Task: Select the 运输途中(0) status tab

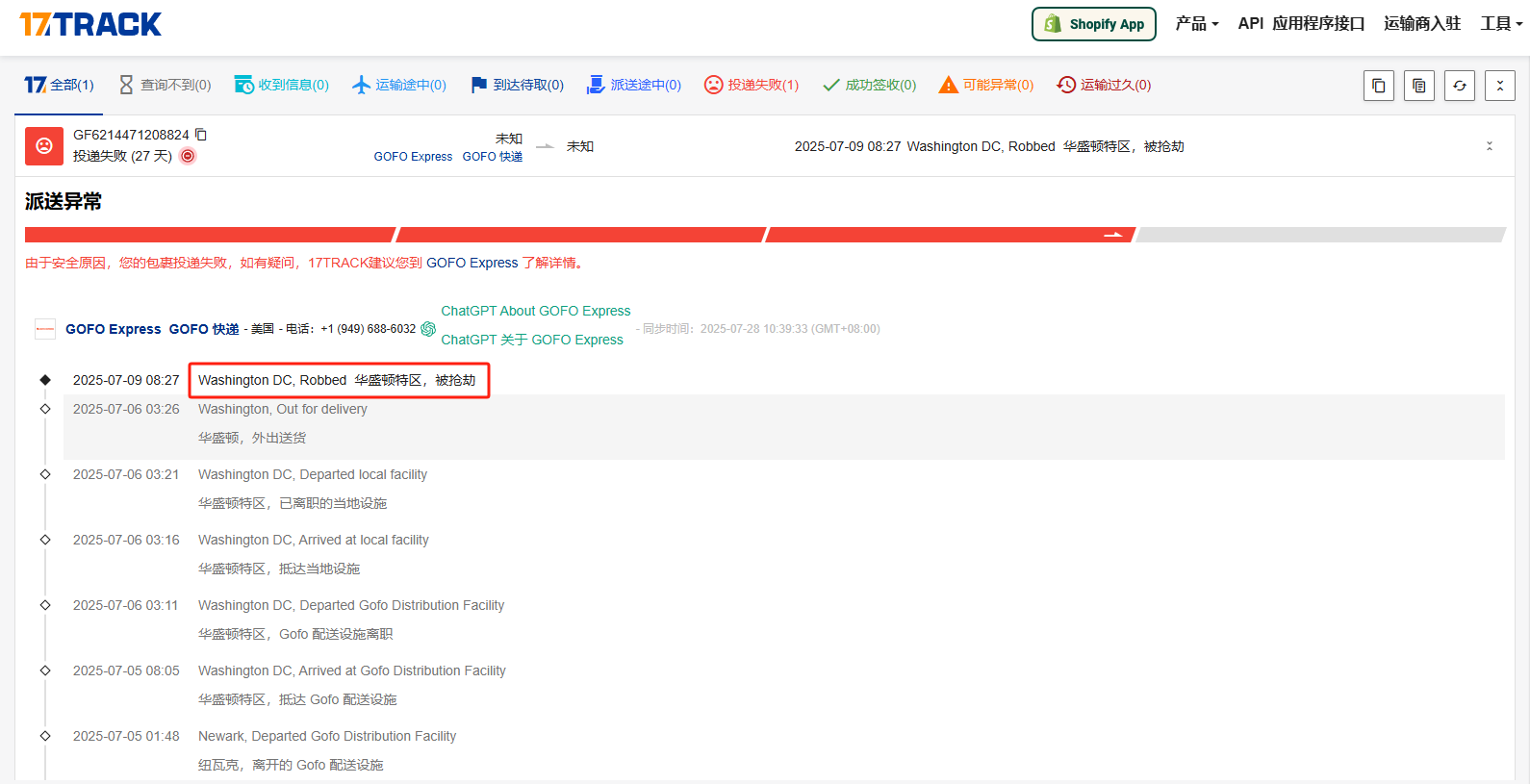Action: tap(399, 85)
